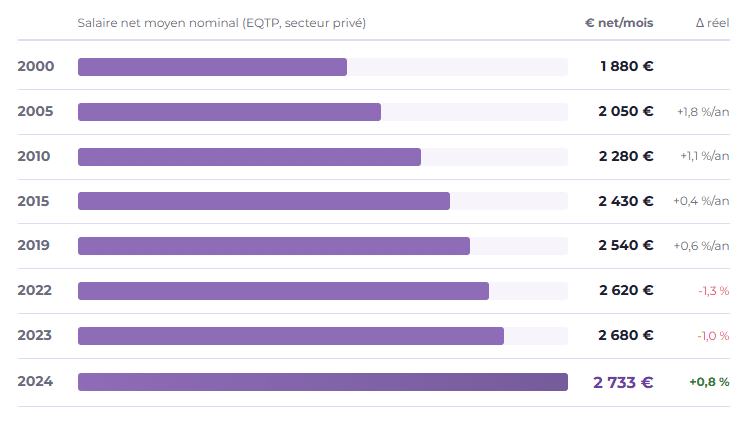Select the 2 733 € highlighted value
Image resolution: width=751 pixels, height=424 pixels.
click(x=623, y=382)
